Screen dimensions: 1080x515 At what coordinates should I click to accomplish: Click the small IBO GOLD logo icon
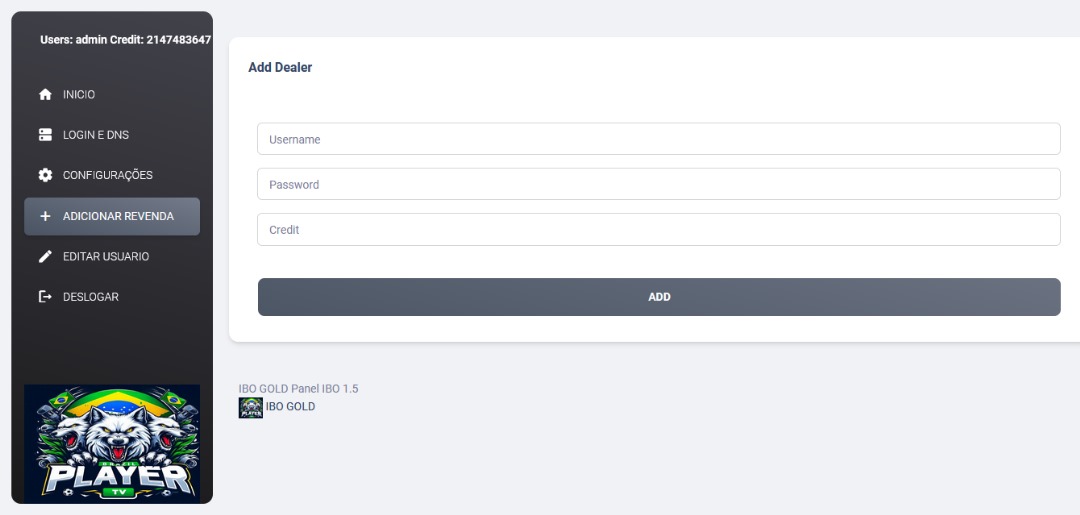point(250,407)
